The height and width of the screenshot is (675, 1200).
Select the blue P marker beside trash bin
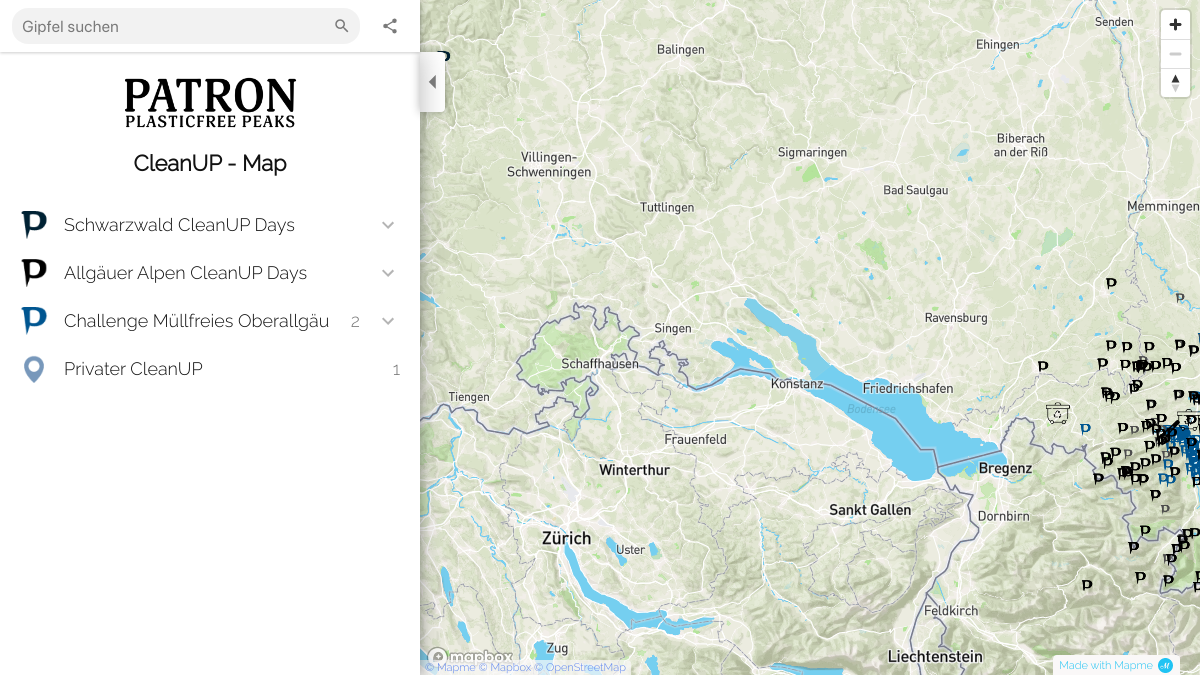coord(1085,429)
